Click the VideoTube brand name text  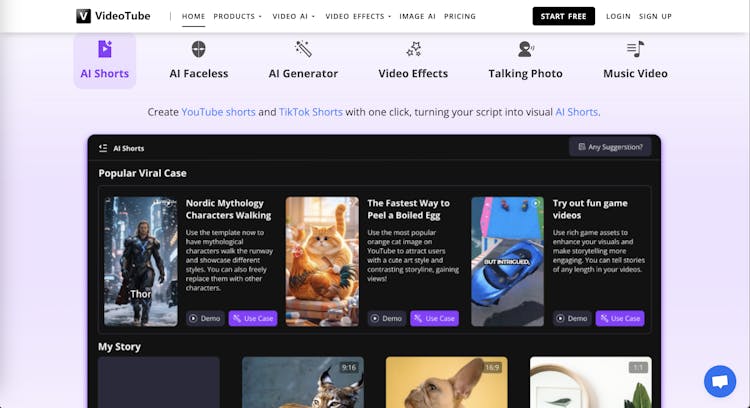coord(122,16)
